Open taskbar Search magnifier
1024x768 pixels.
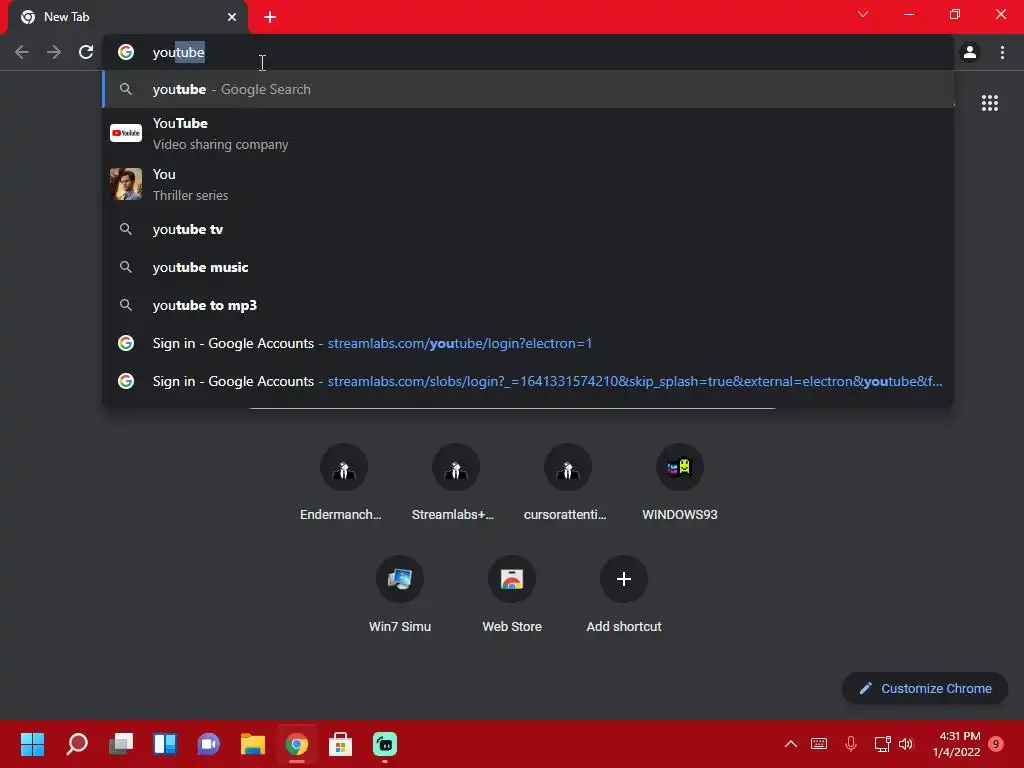[x=76, y=744]
